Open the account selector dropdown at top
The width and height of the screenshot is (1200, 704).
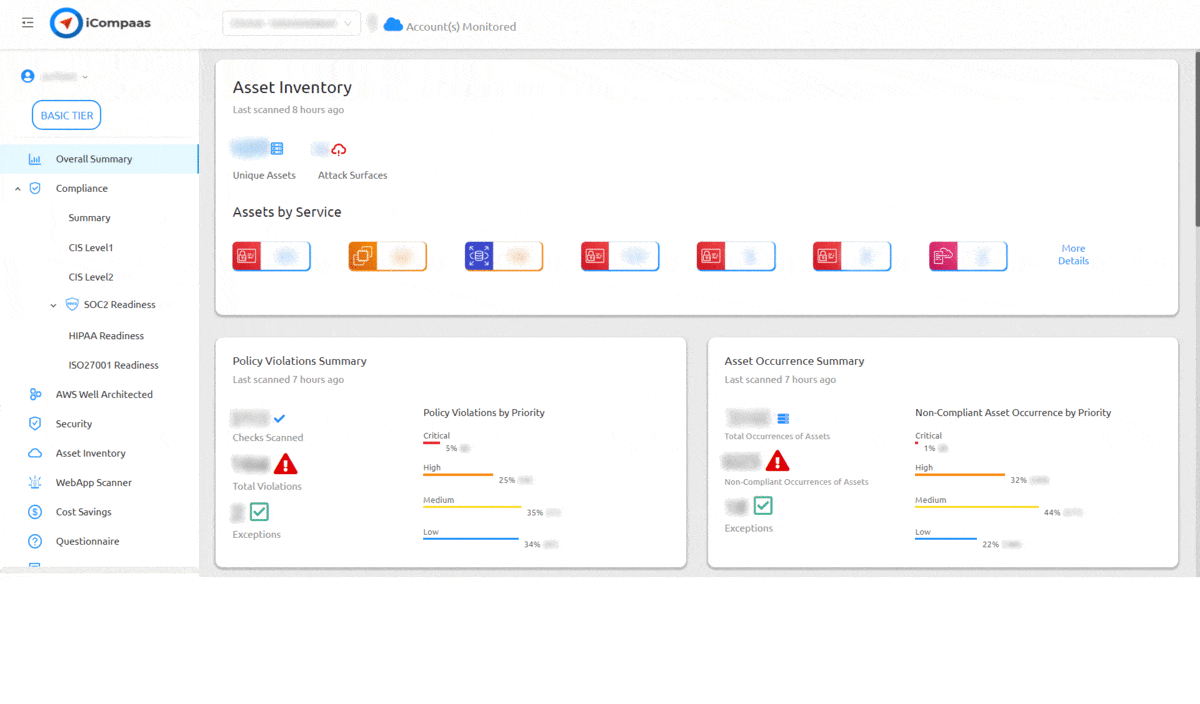(291, 22)
